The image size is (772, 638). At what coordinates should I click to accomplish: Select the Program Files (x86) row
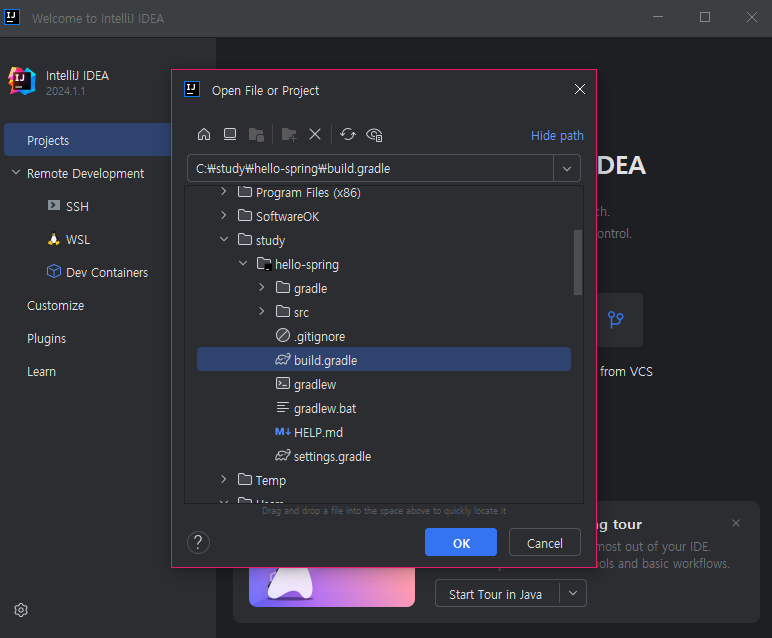[x=384, y=192]
